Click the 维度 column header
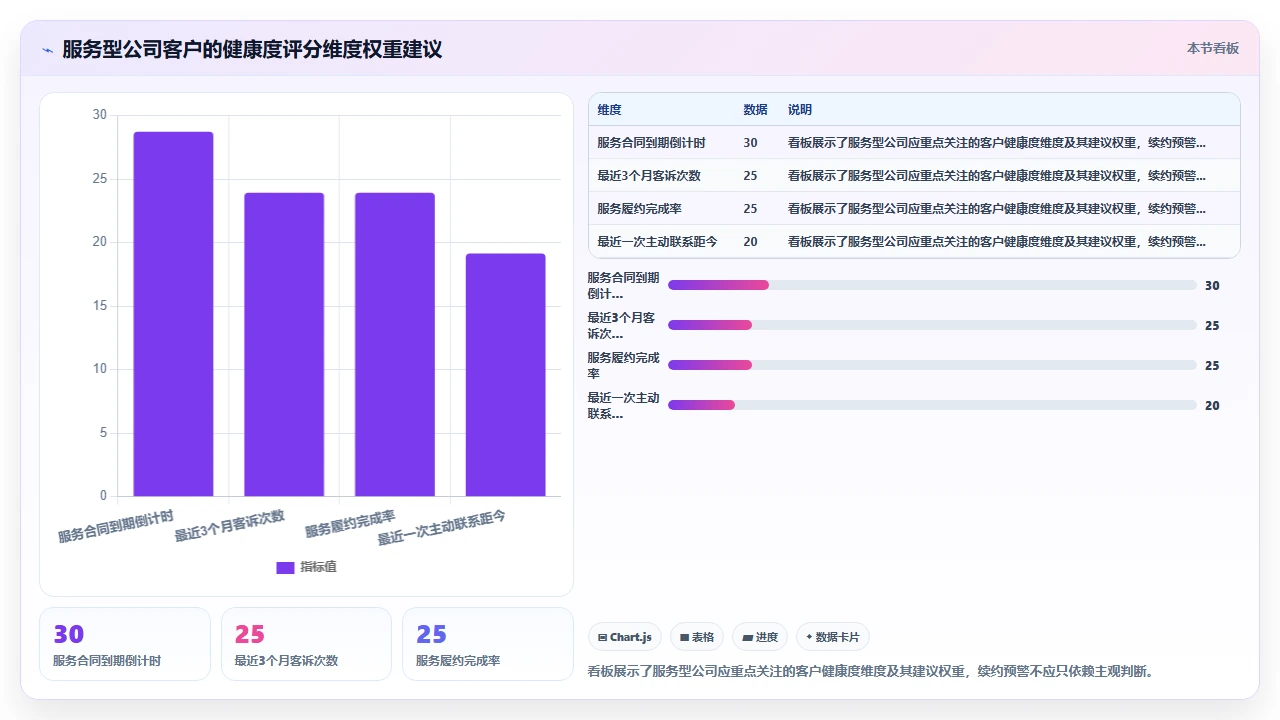Screen dimensions: 1280x720 pos(609,109)
